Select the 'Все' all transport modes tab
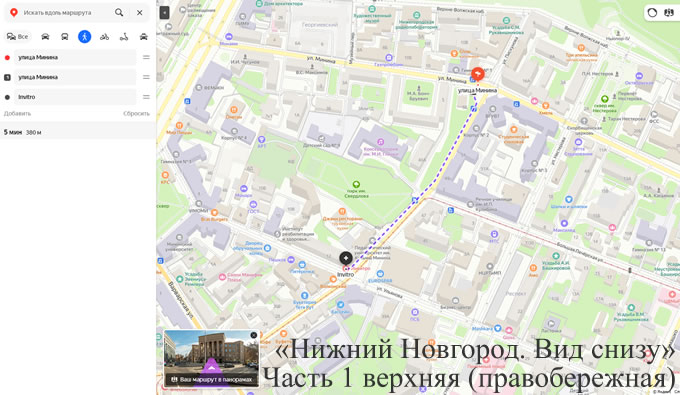This screenshot has width=680, height=395. tap(17, 37)
